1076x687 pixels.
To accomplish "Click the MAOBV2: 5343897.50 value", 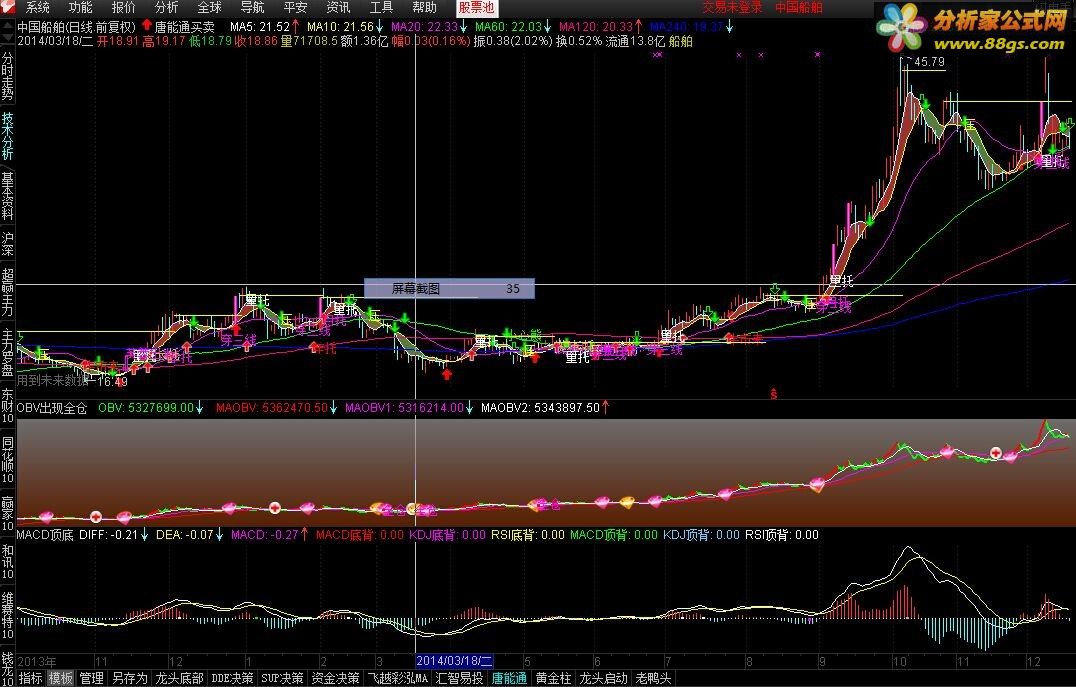I will pos(540,408).
